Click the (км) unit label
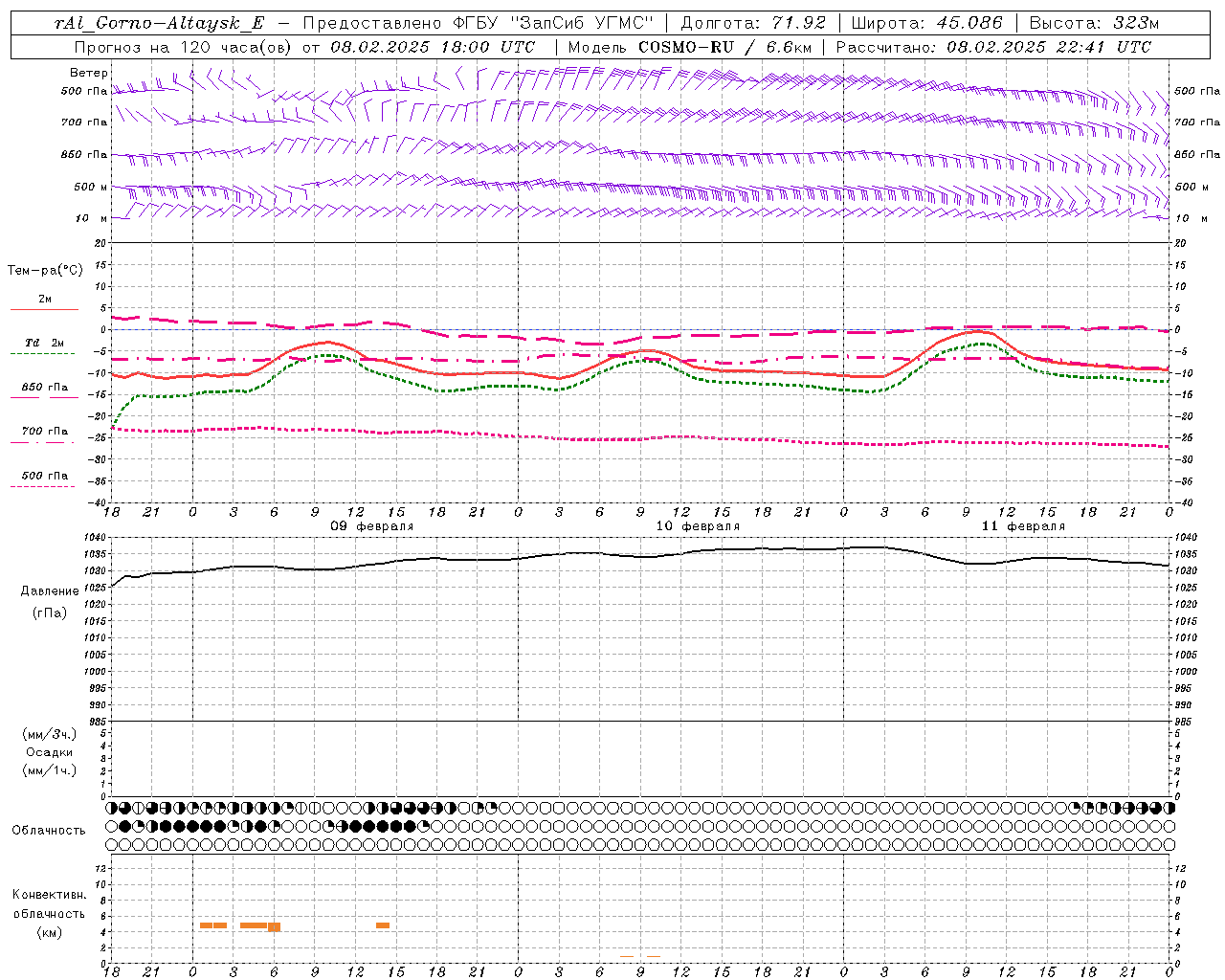The image size is (1225, 980). (x=50, y=932)
